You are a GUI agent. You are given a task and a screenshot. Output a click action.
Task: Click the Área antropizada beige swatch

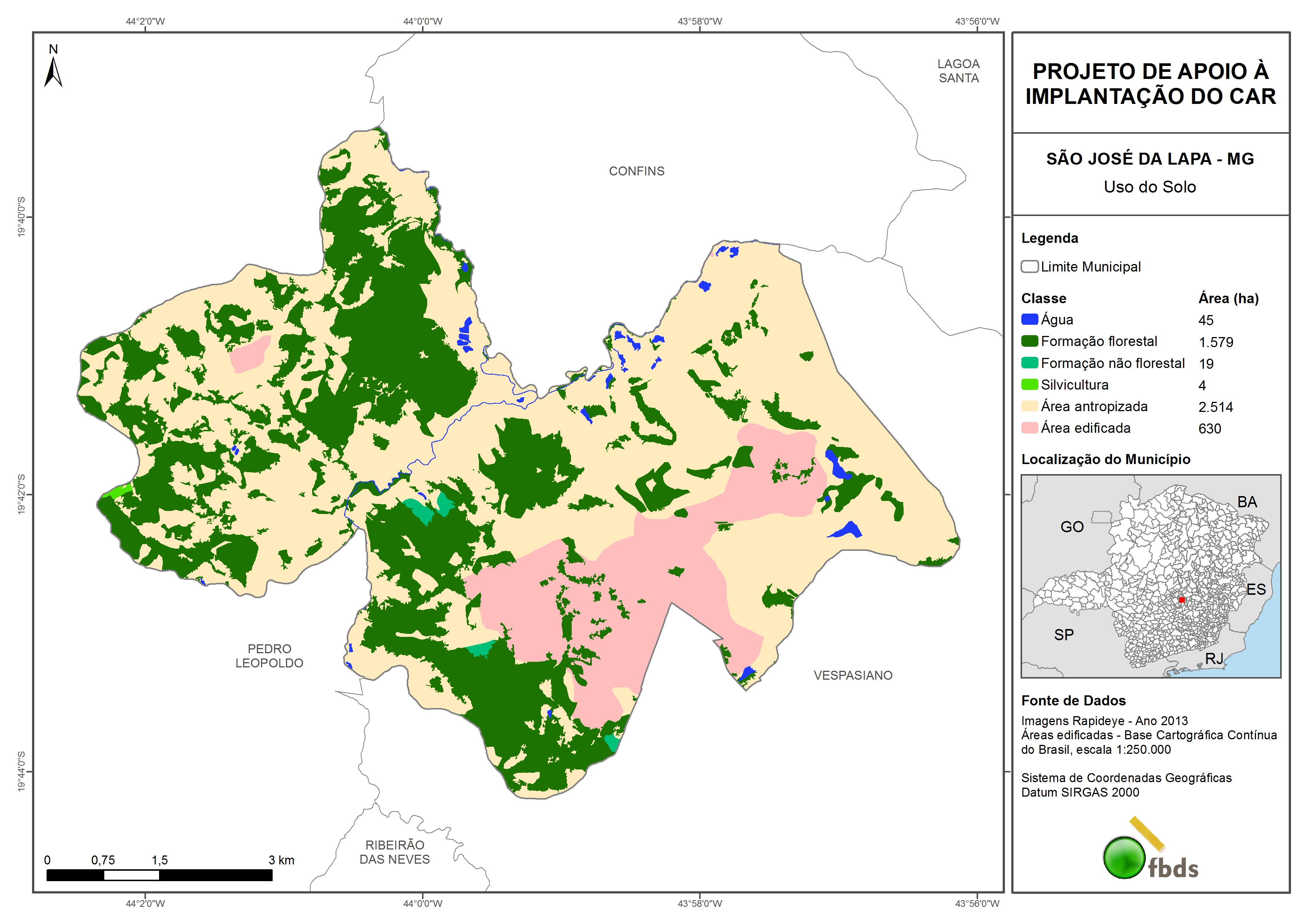click(x=1029, y=406)
